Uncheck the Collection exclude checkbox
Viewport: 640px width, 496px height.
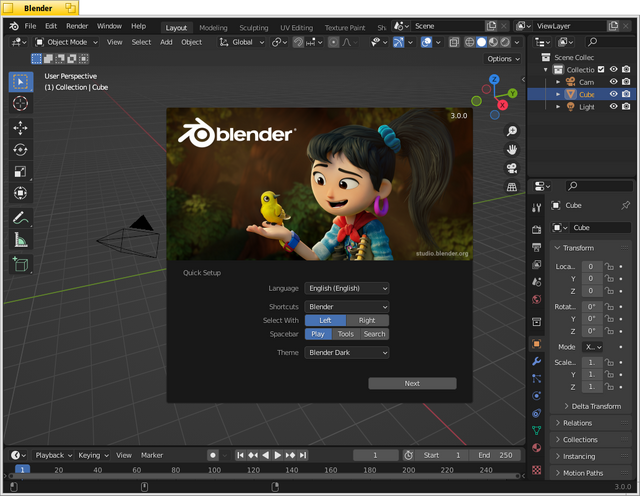point(601,69)
